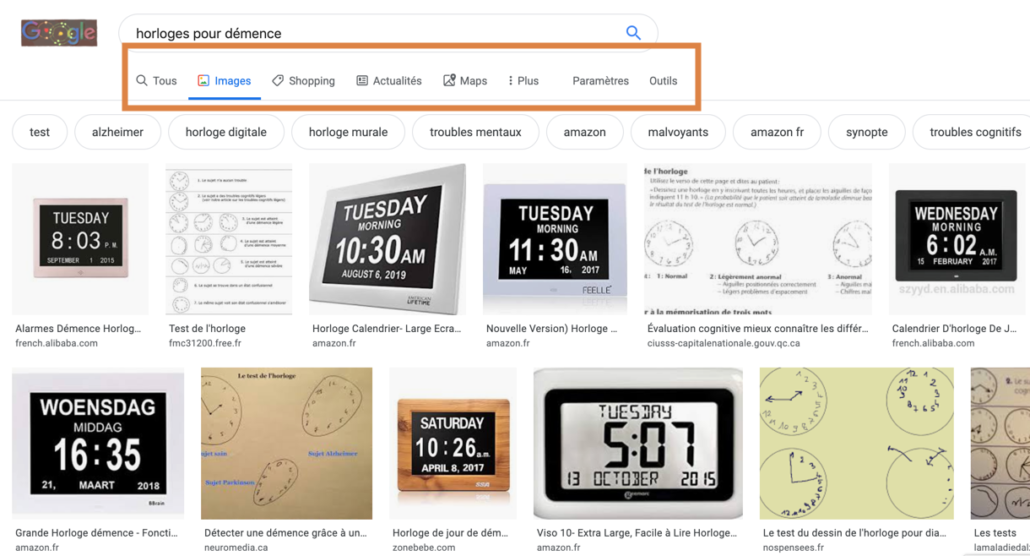
Task: Click the blue search magnifier icon
Action: [x=632, y=33]
